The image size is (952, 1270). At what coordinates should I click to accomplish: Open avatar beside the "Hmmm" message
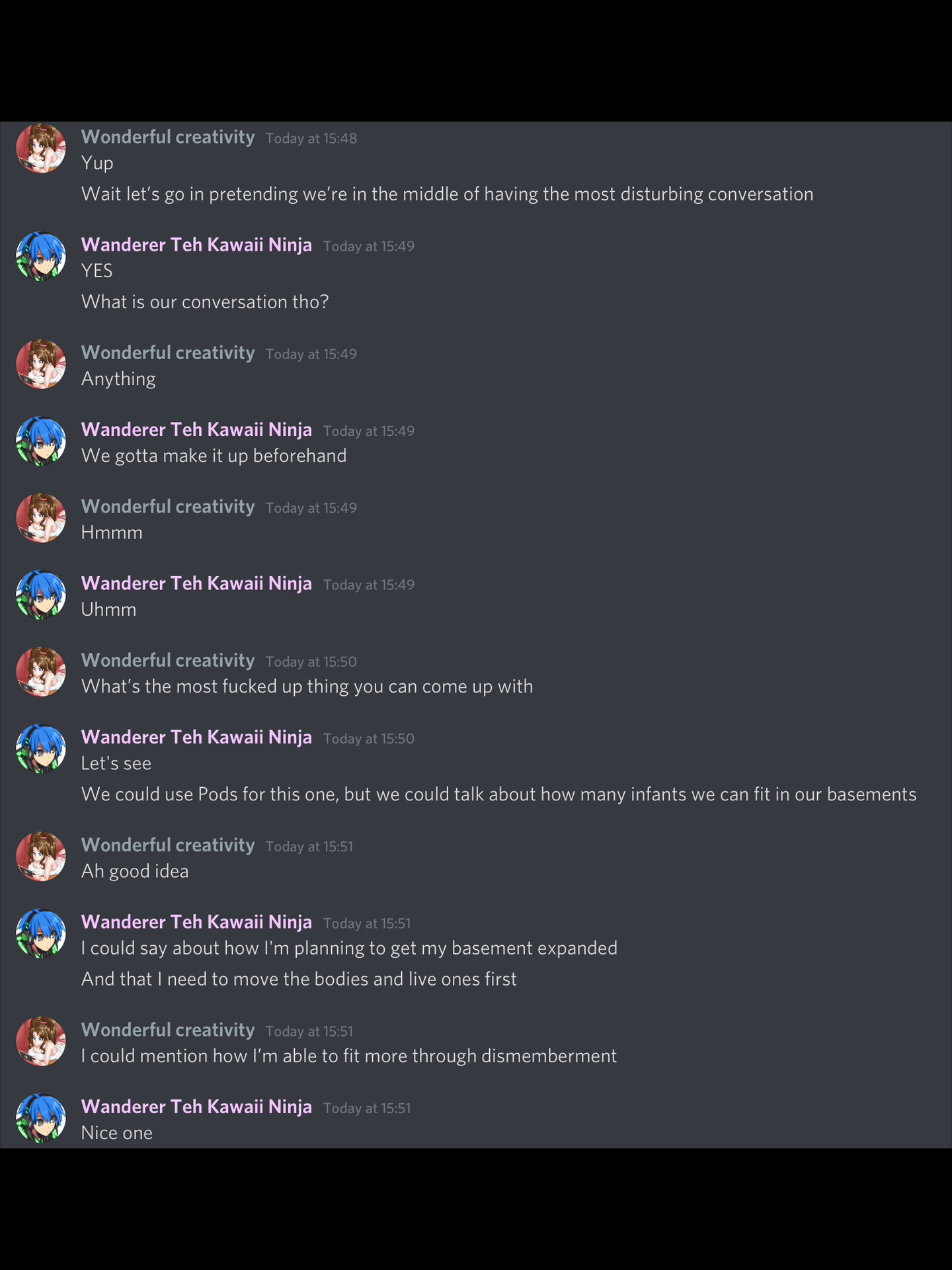[x=41, y=518]
